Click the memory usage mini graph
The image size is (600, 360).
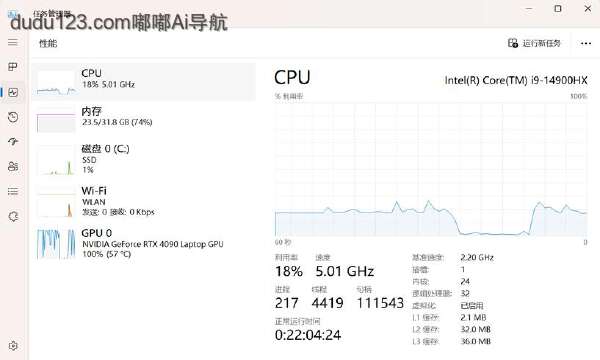(x=56, y=120)
